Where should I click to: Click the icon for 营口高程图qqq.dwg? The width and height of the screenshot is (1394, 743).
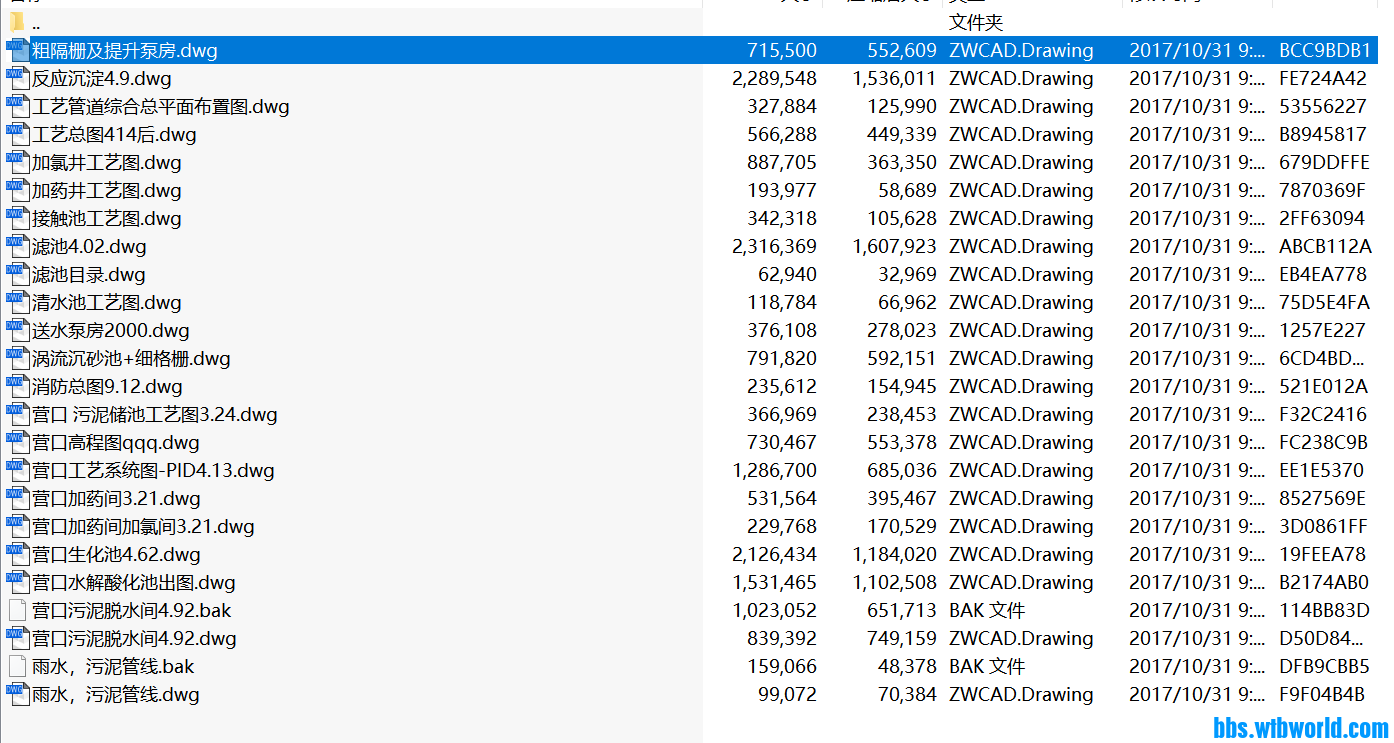point(17,442)
